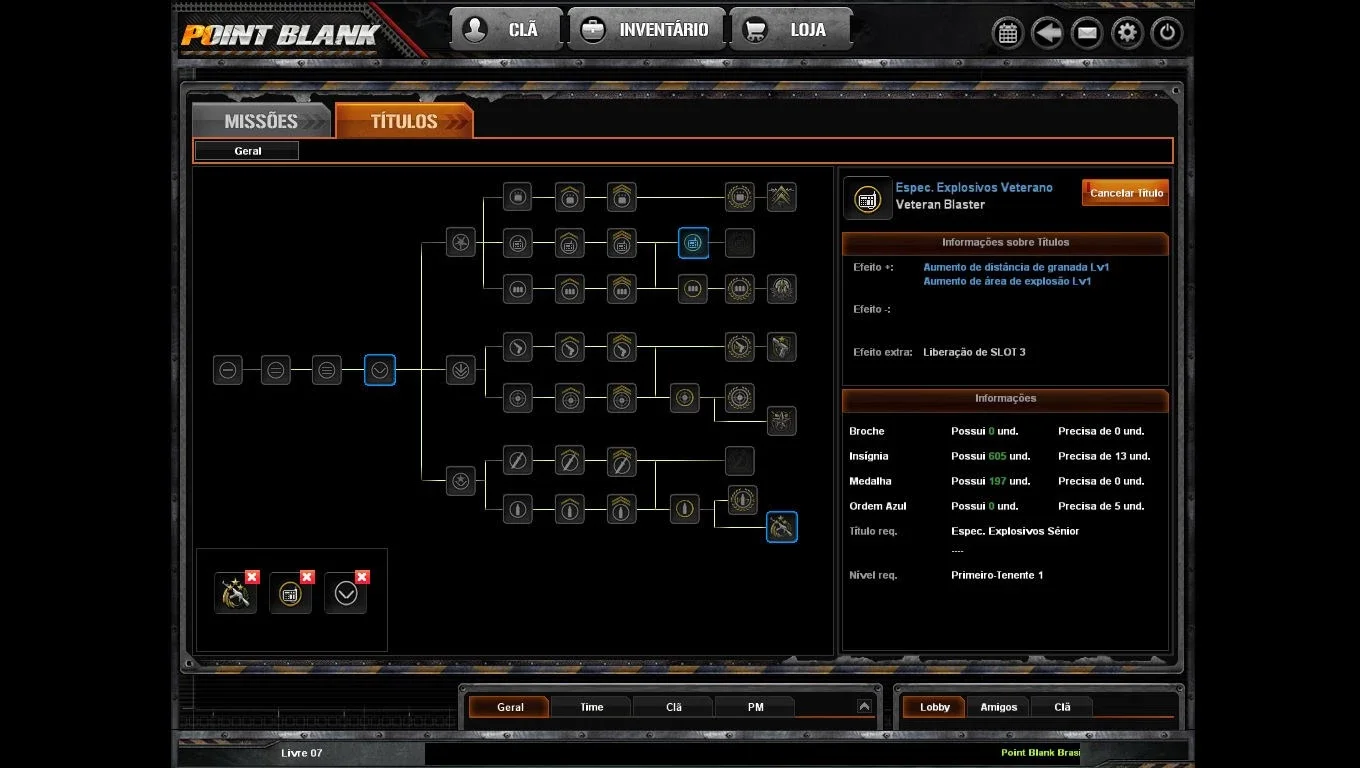The image size is (1360, 768).
Task: Open the INVENTÁRIO button
Action: (x=646, y=29)
